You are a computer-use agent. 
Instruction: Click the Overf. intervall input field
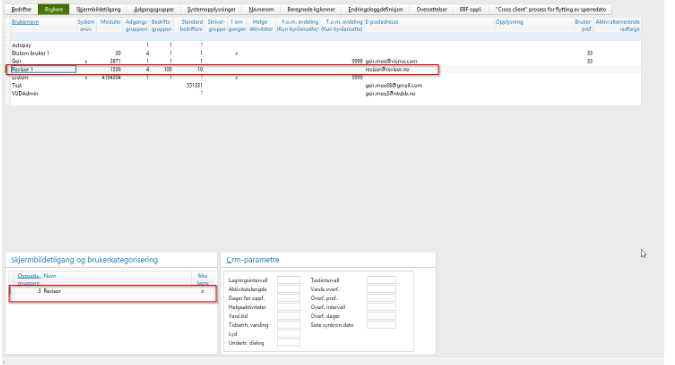click(x=381, y=307)
